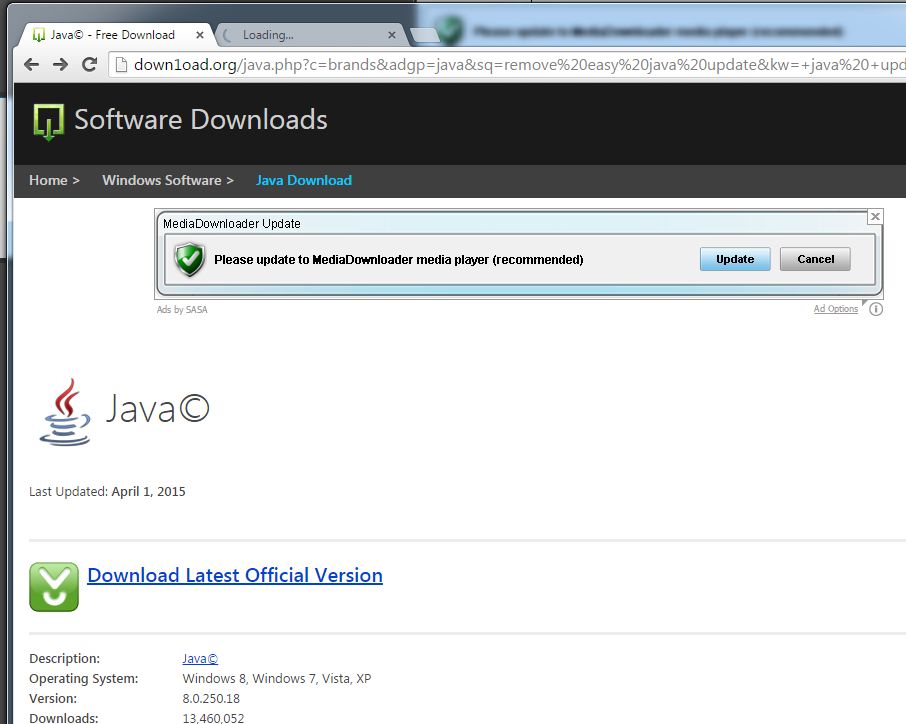Go forward using the browser forward arrow
906x724 pixels.
pos(60,64)
